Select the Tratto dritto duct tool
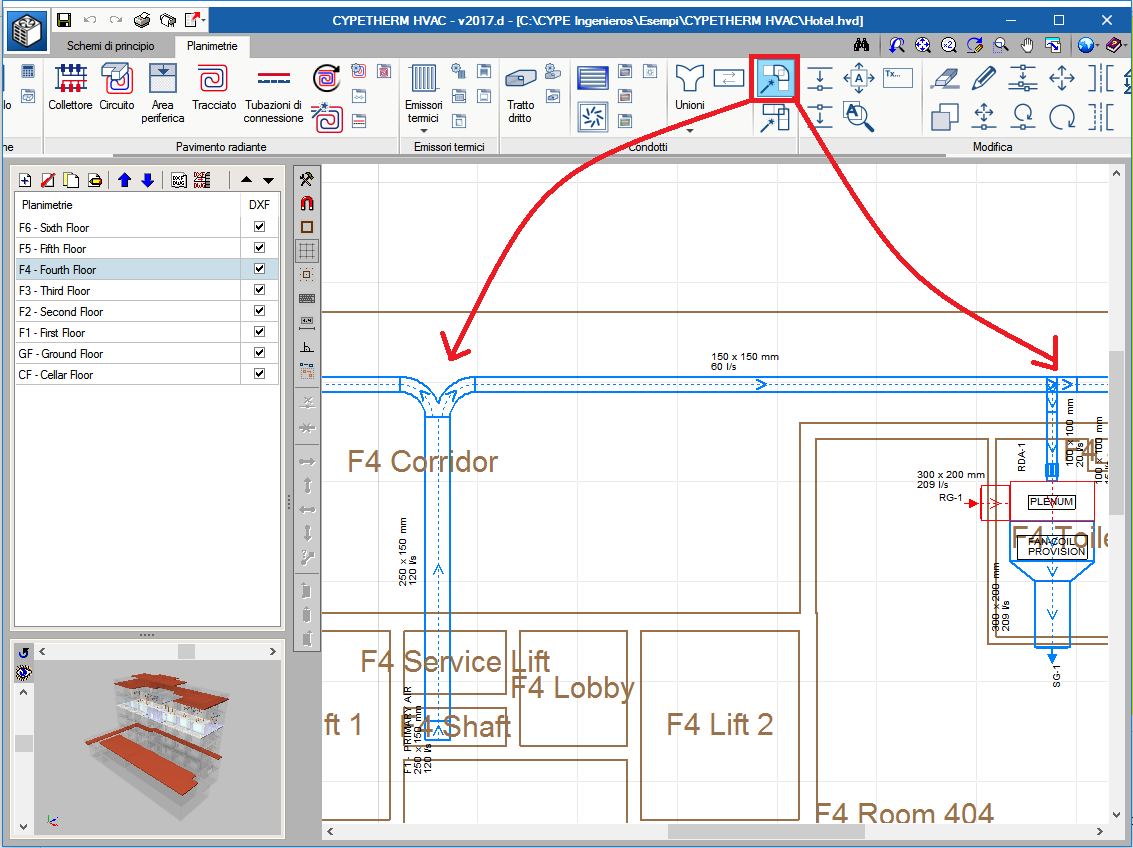 (x=520, y=94)
